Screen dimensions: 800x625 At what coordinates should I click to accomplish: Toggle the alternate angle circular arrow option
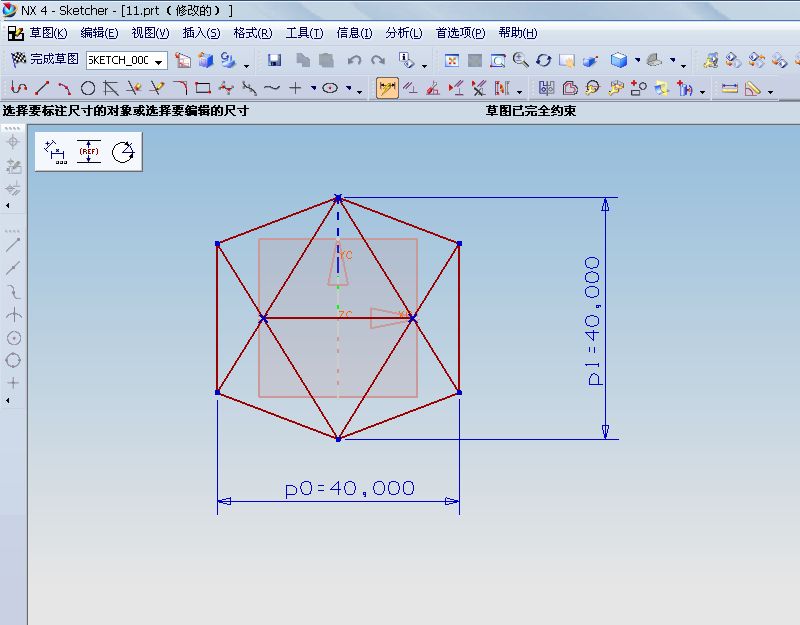point(123,152)
